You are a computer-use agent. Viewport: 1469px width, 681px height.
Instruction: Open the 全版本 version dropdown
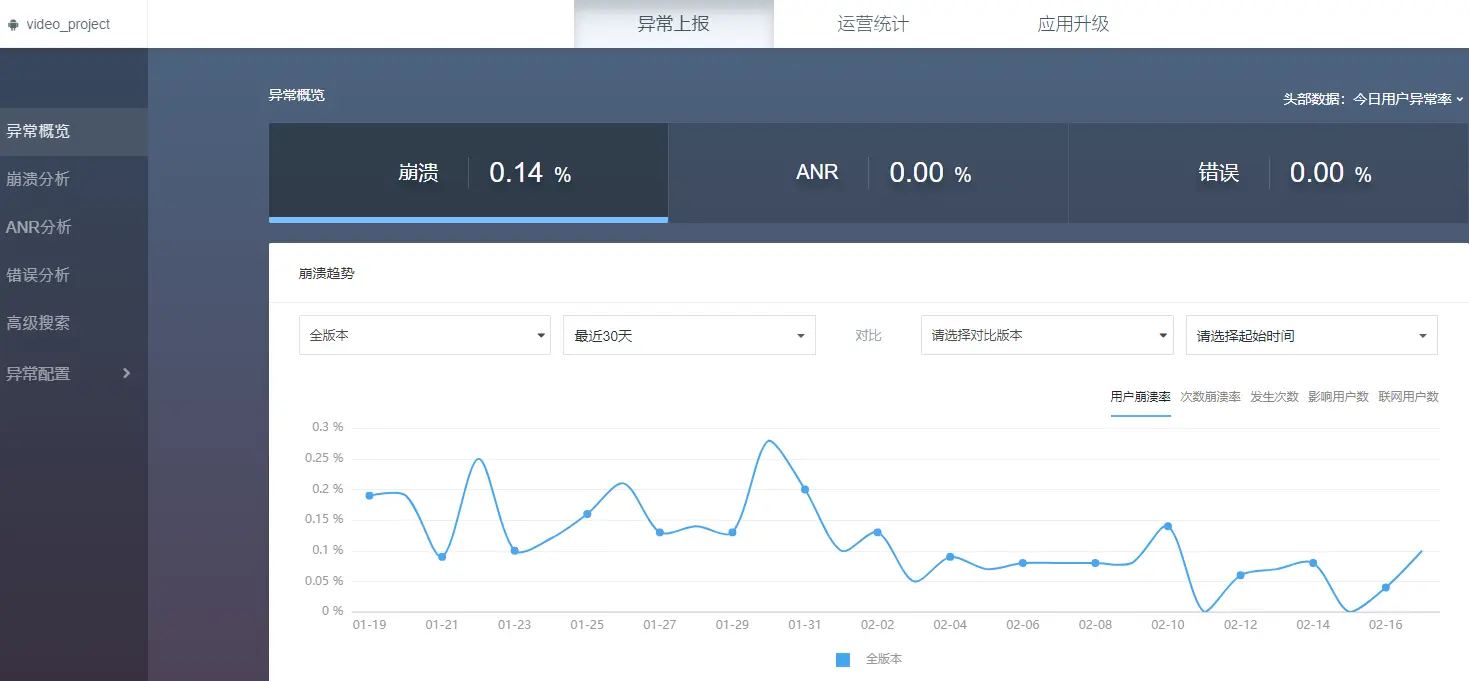(424, 335)
